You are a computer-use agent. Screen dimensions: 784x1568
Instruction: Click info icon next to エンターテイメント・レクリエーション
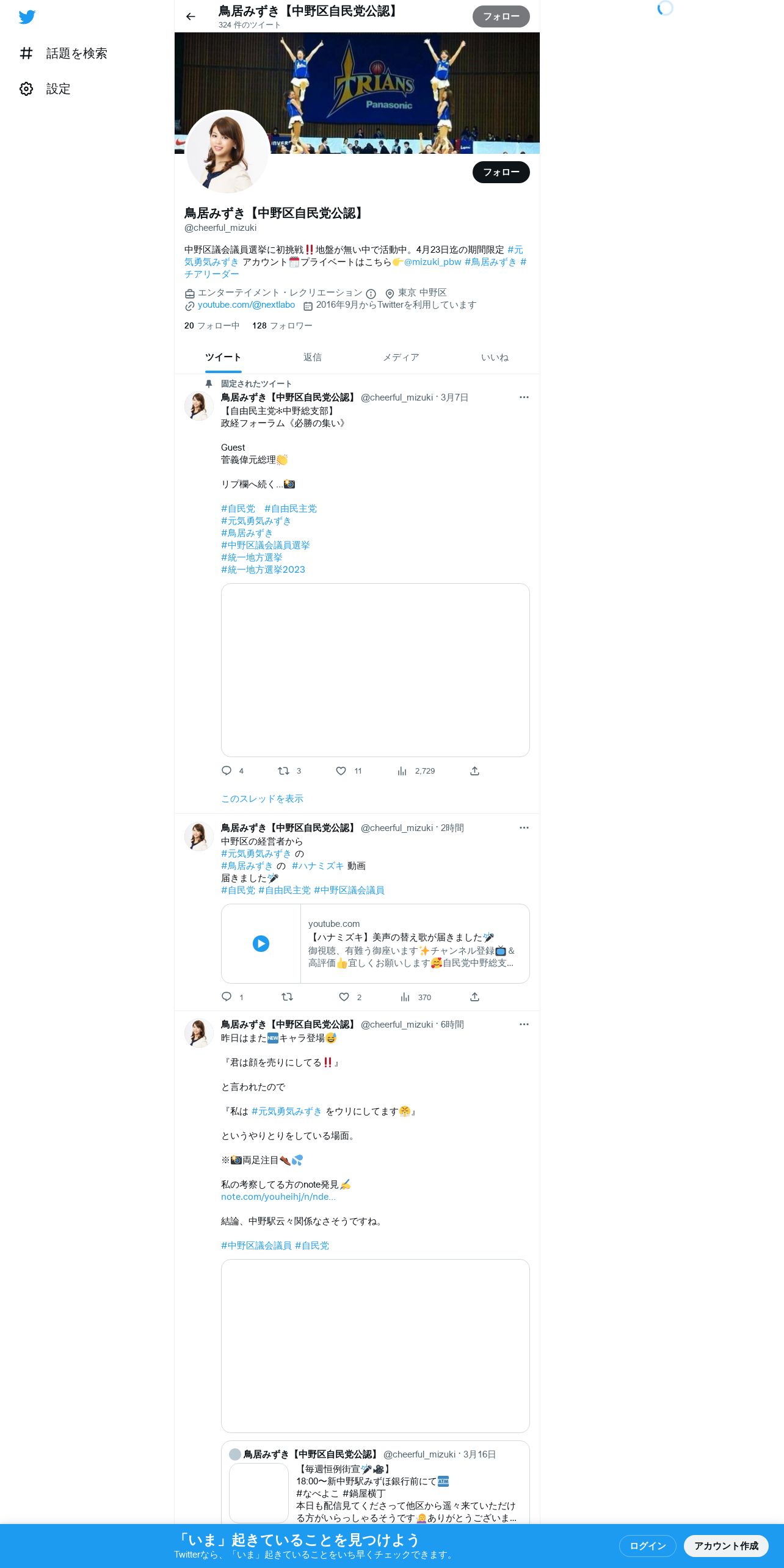[x=371, y=294]
